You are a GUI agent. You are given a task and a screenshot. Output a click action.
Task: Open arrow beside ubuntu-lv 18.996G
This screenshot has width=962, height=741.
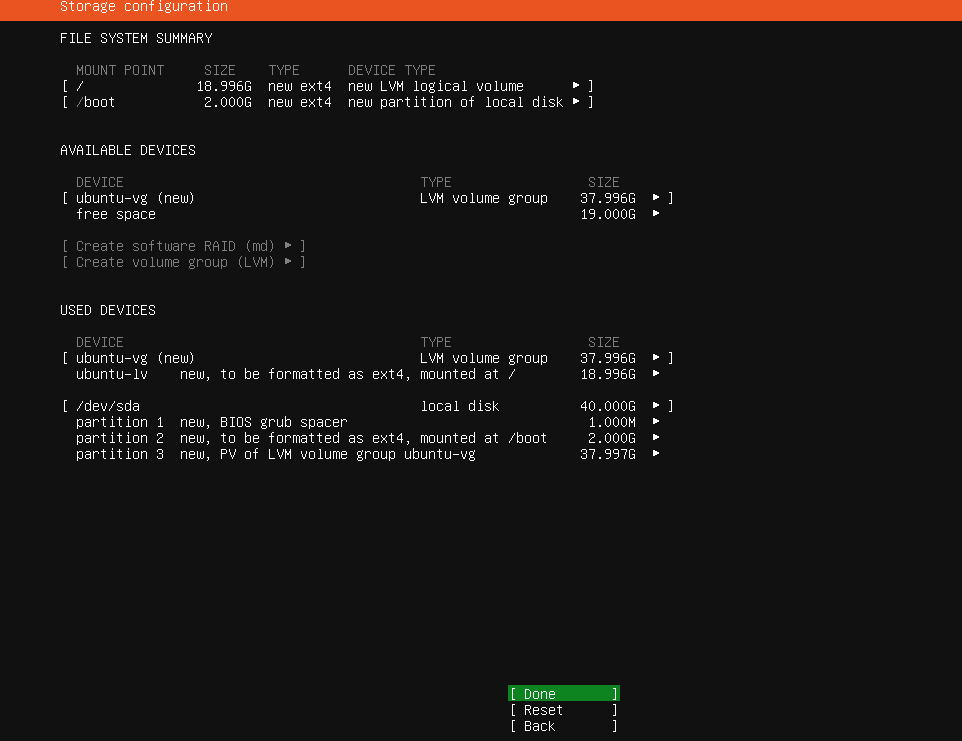pos(656,373)
